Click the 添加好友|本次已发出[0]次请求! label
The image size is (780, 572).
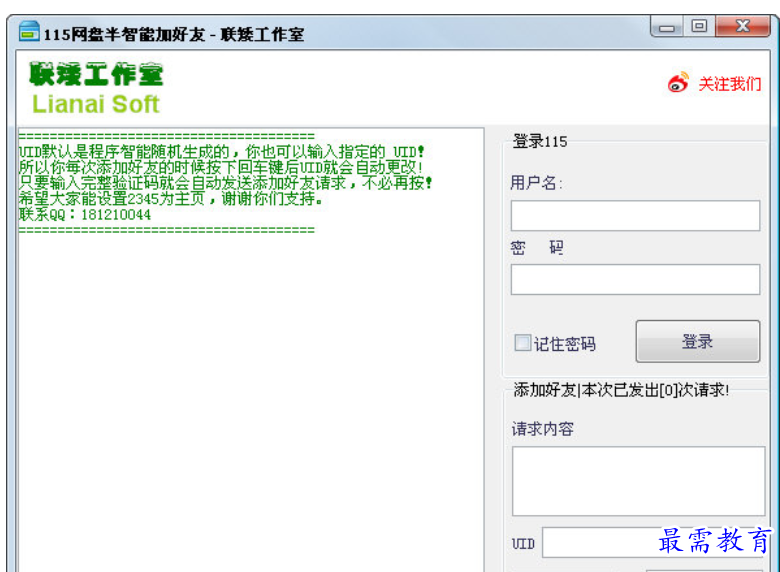(x=621, y=389)
